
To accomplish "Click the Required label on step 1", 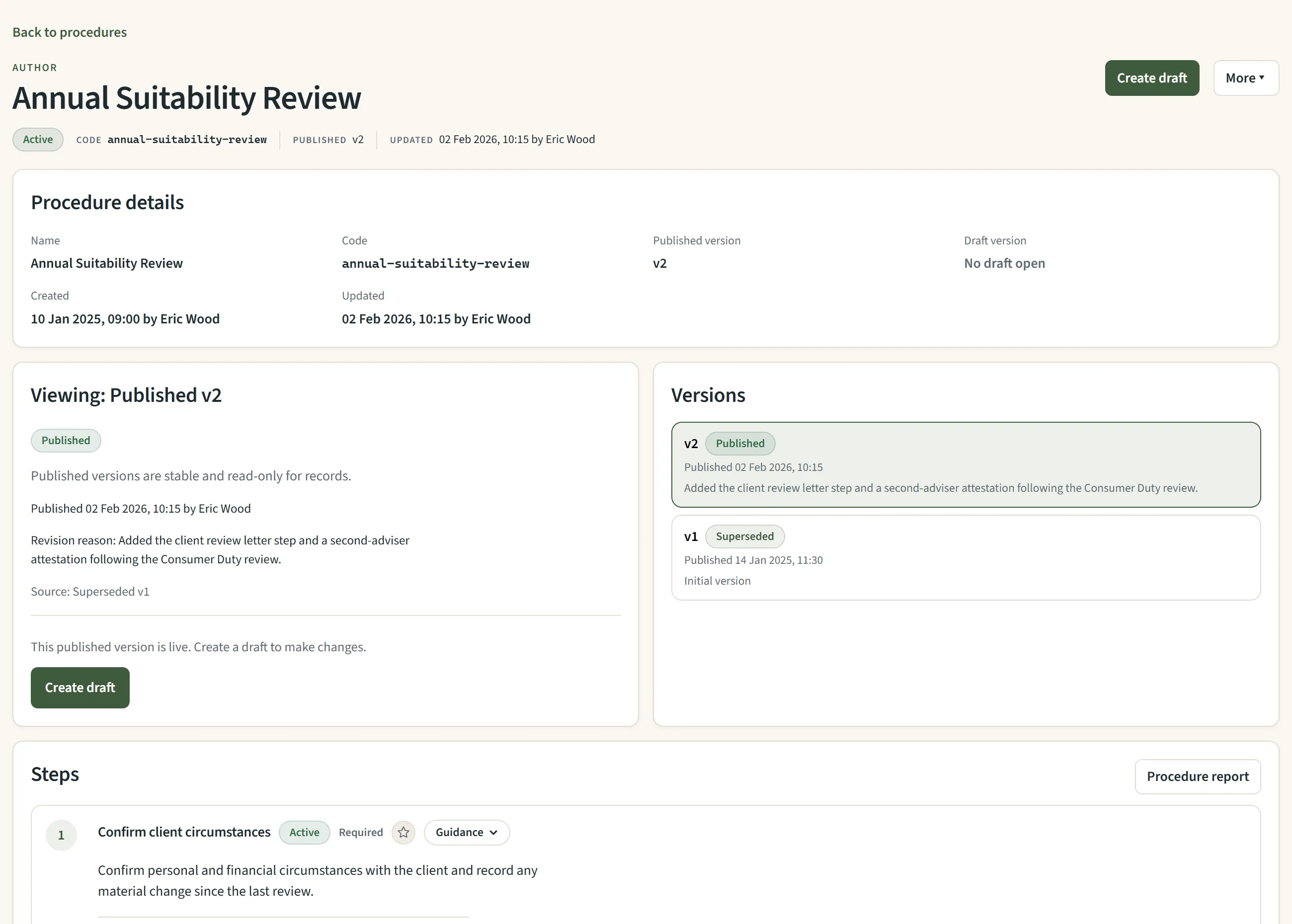I will (x=361, y=833).
